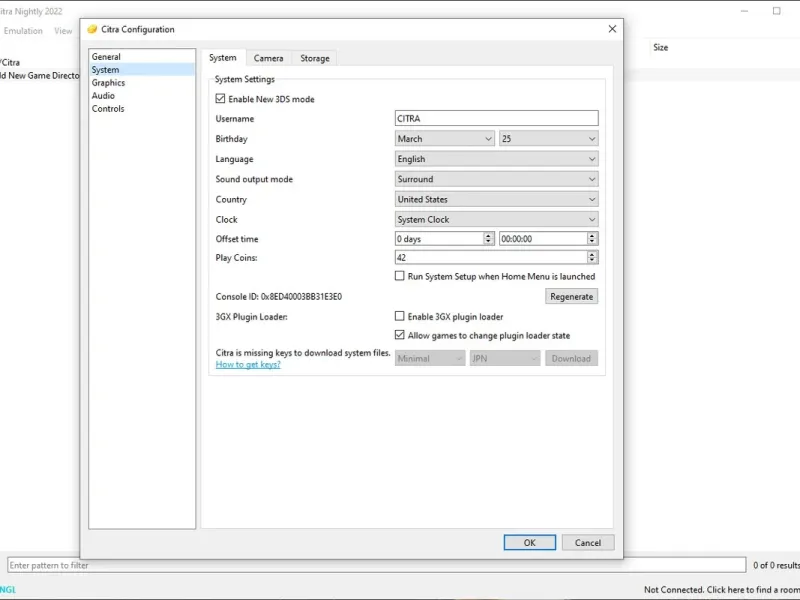Open the birthday month dropdown showing March

coord(444,139)
